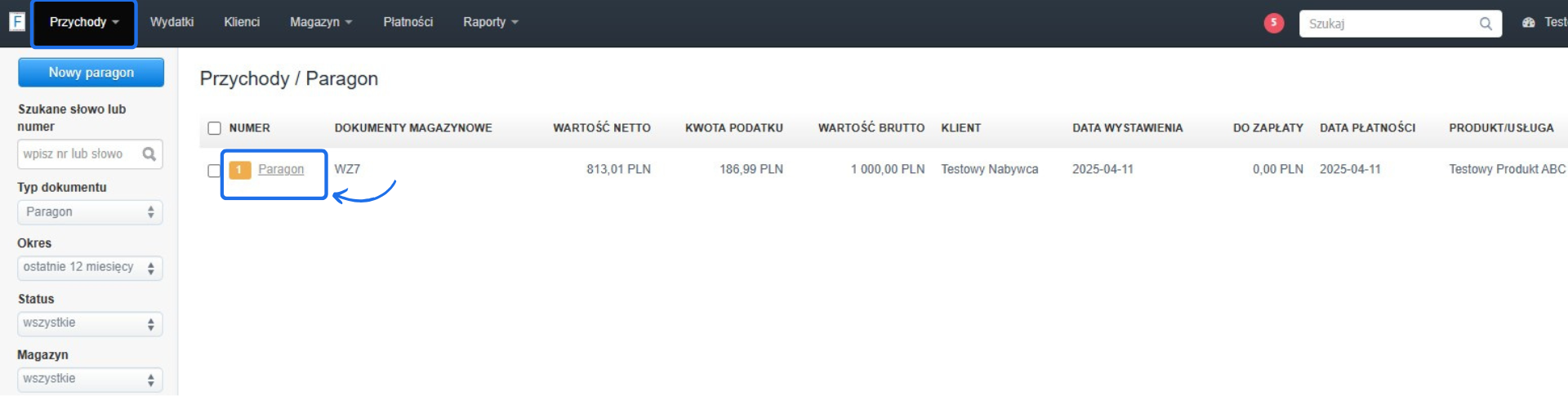Image resolution: width=1568 pixels, height=396 pixels.
Task: Sort by the WARTOŚĆ NETTO column header
Action: (x=602, y=128)
